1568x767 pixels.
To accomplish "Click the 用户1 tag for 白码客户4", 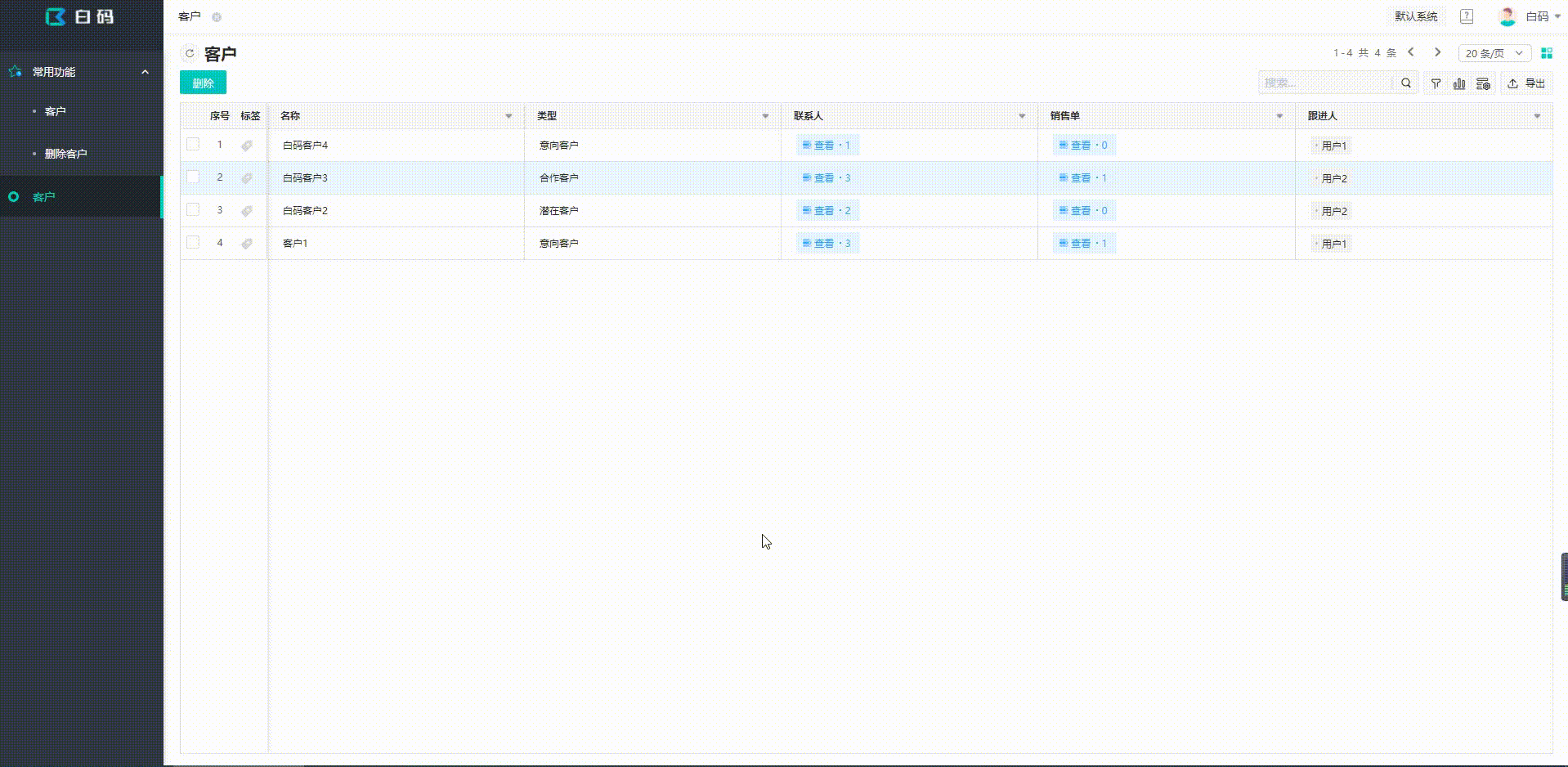I will click(x=1332, y=146).
